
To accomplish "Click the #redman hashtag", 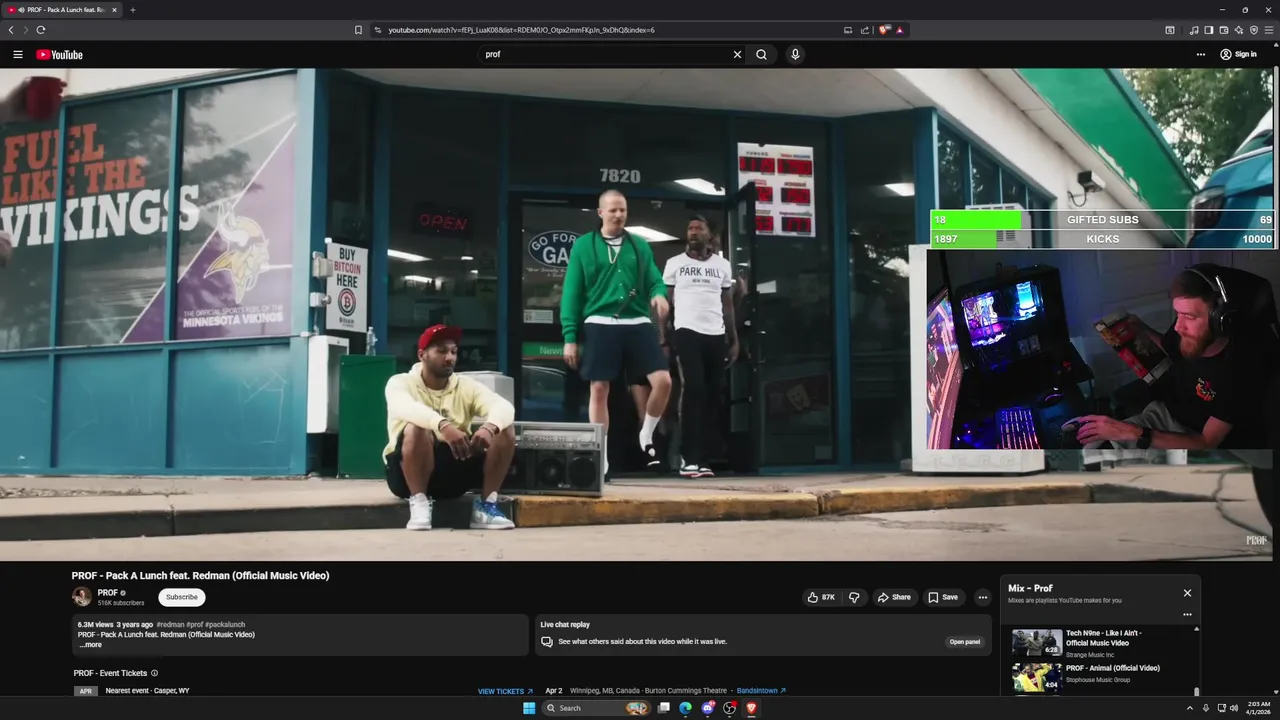I will point(170,625).
